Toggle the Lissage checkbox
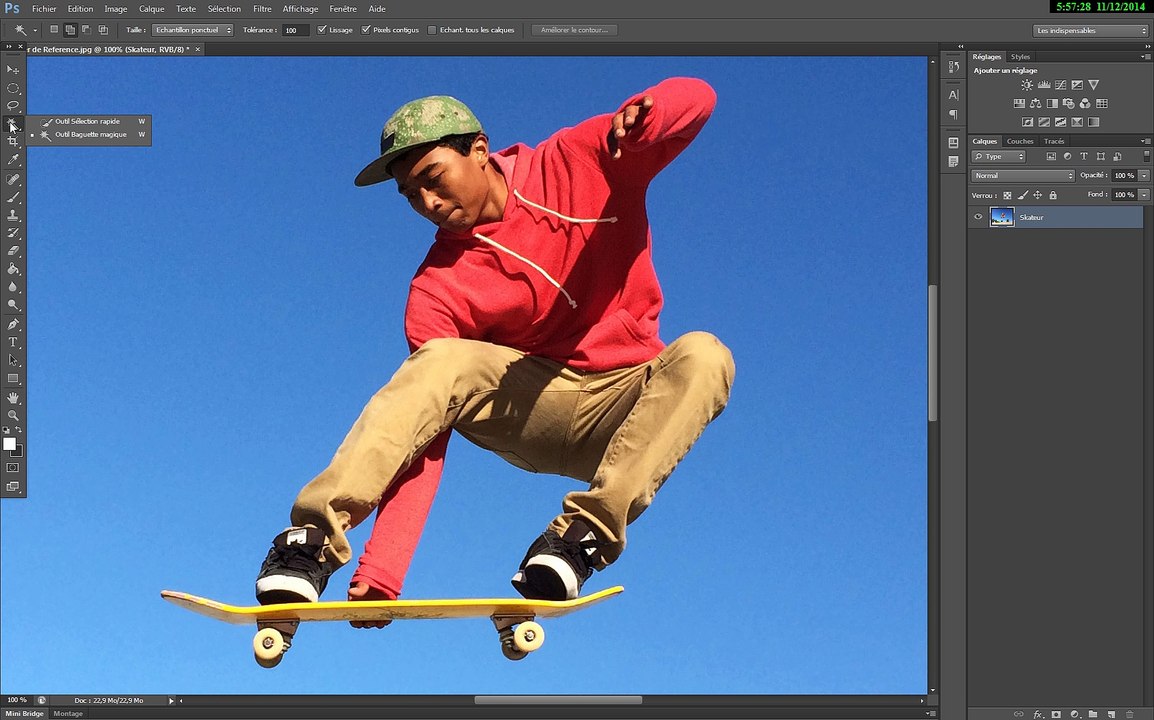 tap(322, 30)
